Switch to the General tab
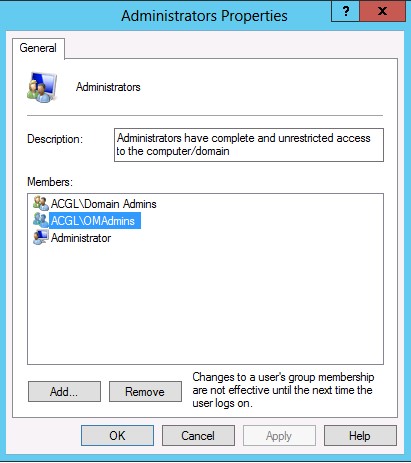Viewport: 411px width, 463px height. 38,48
